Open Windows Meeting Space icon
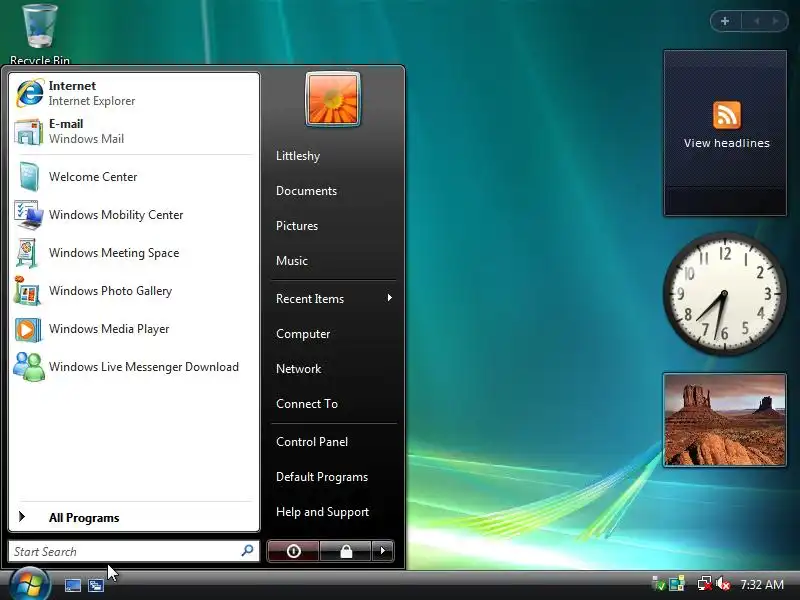 28,253
